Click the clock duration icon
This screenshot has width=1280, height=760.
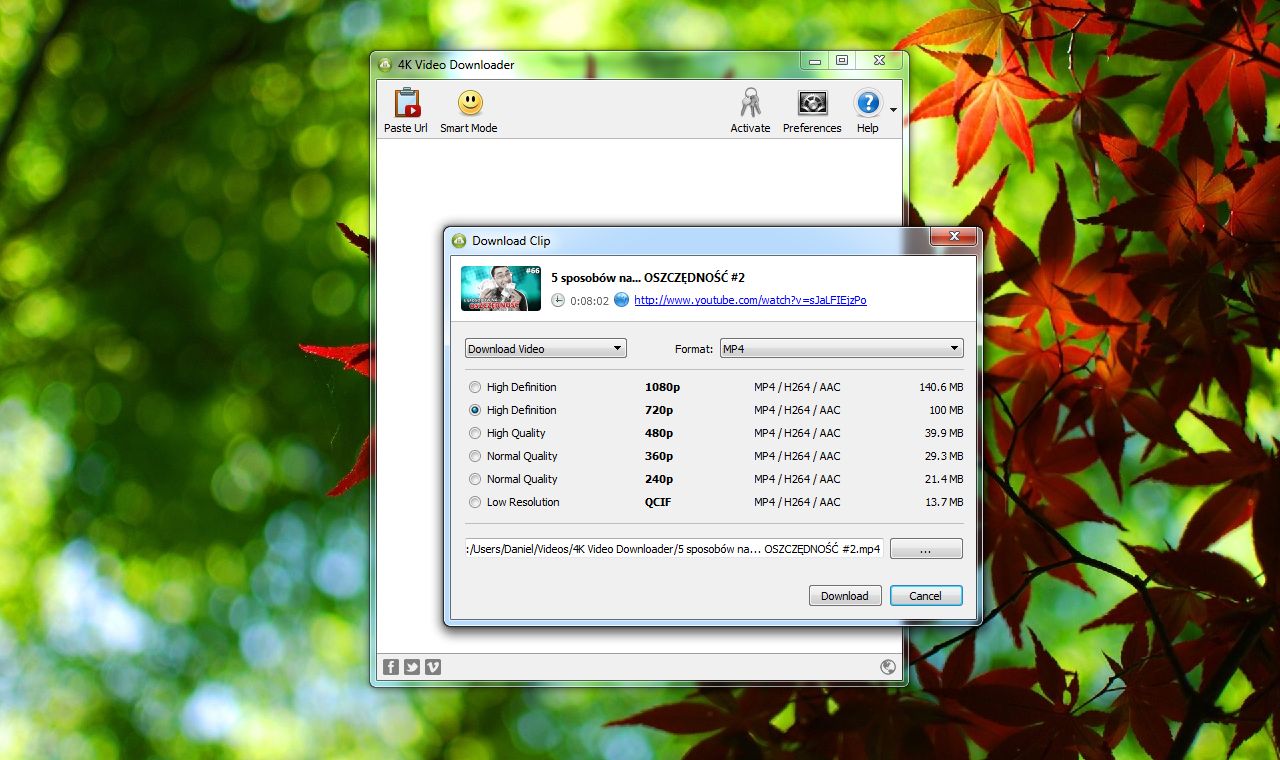point(558,300)
